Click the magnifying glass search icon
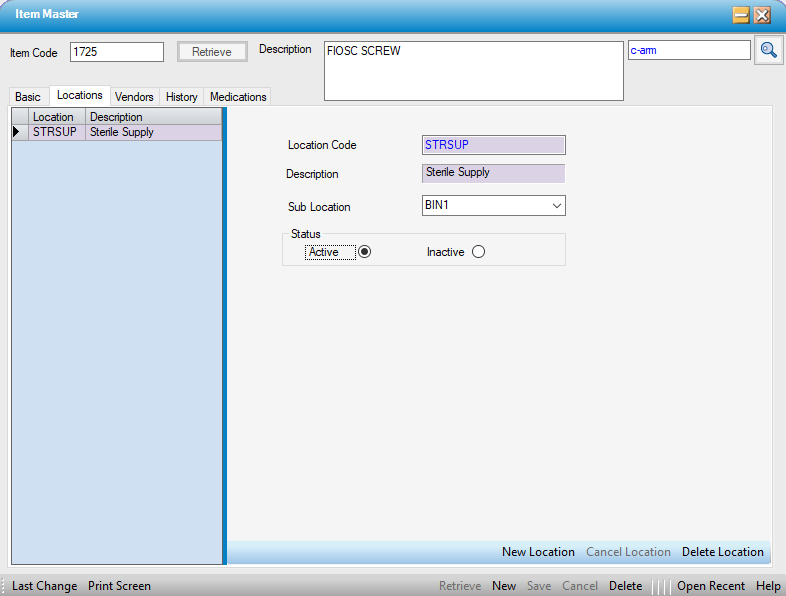Viewport: 786px width, 596px height. tap(768, 50)
